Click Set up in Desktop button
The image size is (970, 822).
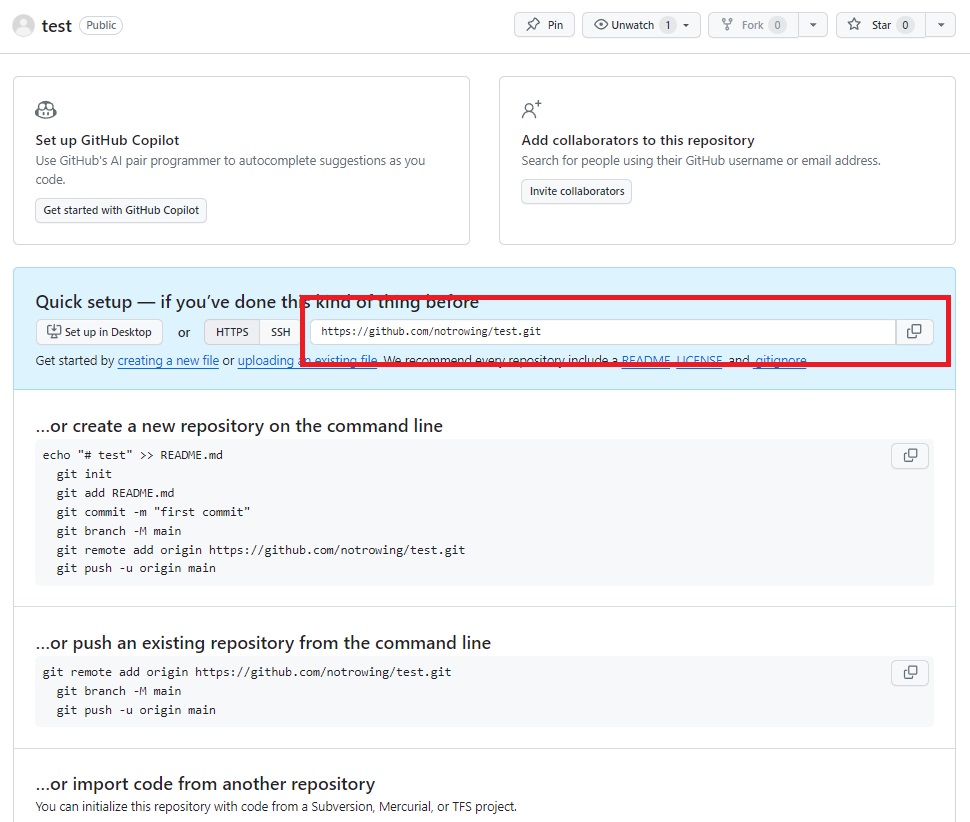(x=99, y=332)
